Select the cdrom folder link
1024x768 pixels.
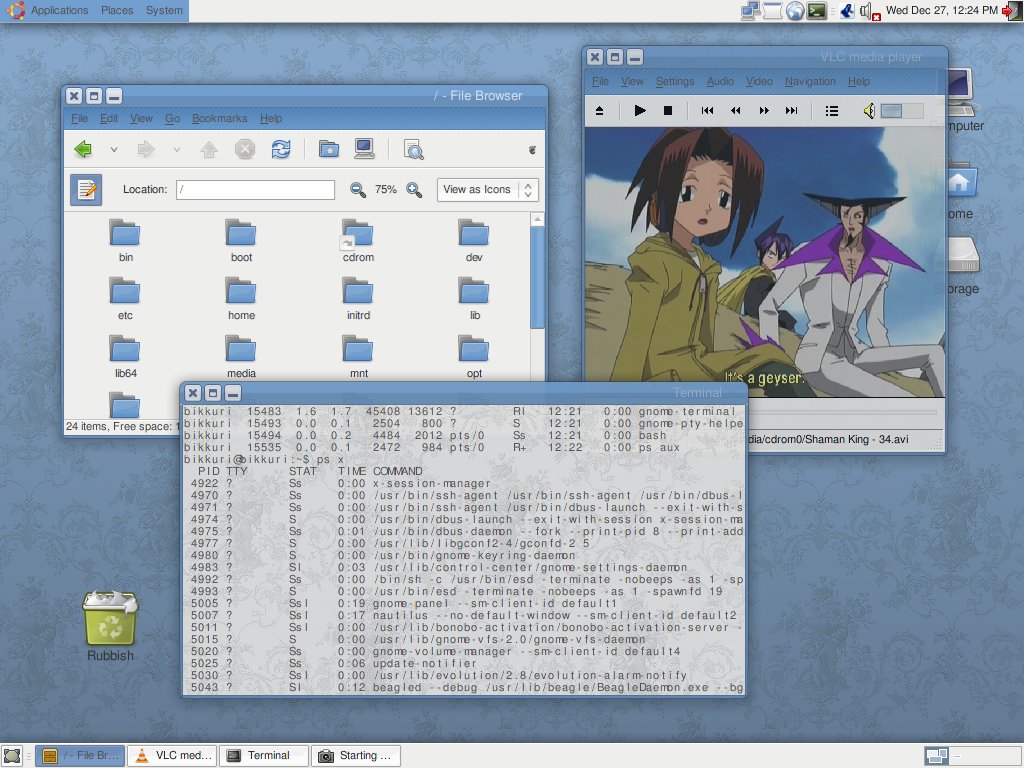(358, 241)
